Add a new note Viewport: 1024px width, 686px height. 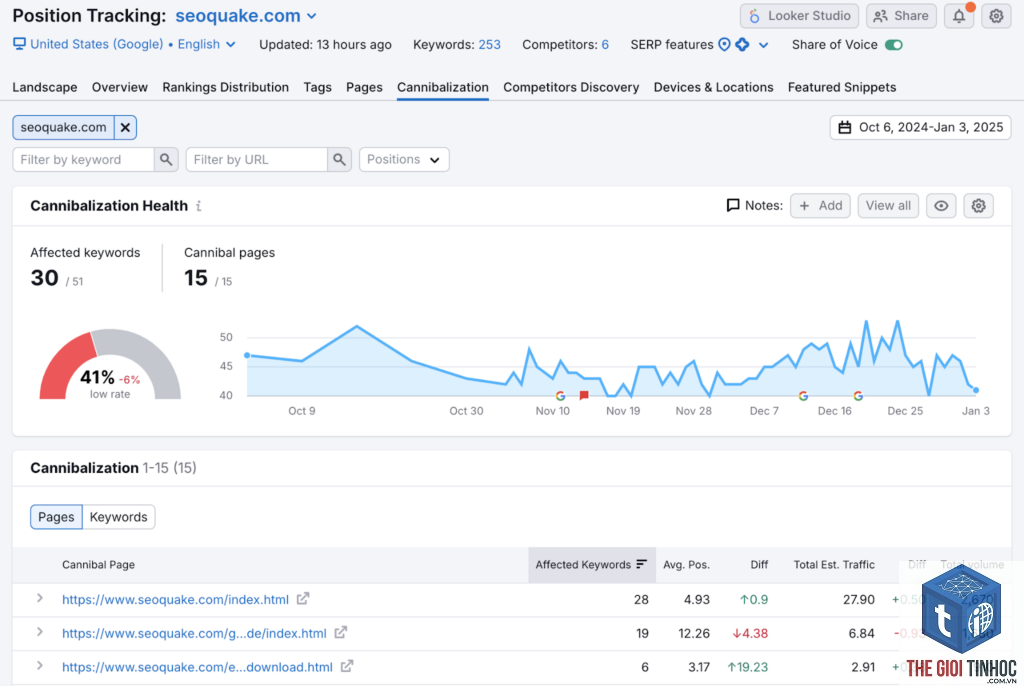[820, 206]
